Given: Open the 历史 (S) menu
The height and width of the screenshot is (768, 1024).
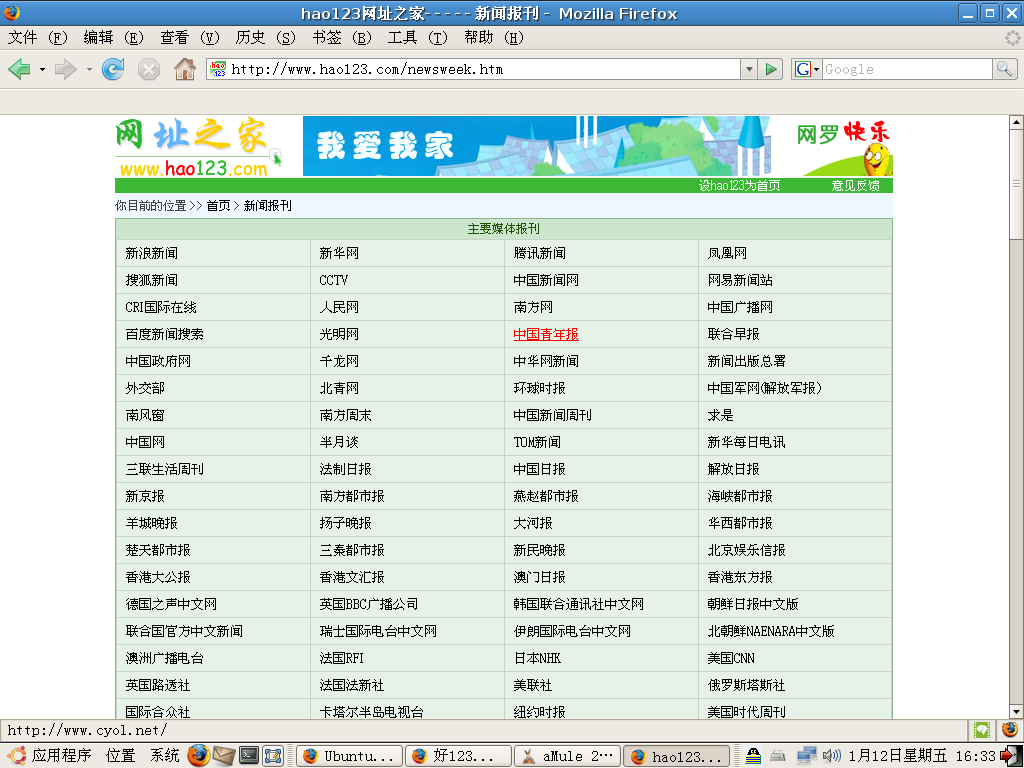Looking at the screenshot, I should (266, 38).
